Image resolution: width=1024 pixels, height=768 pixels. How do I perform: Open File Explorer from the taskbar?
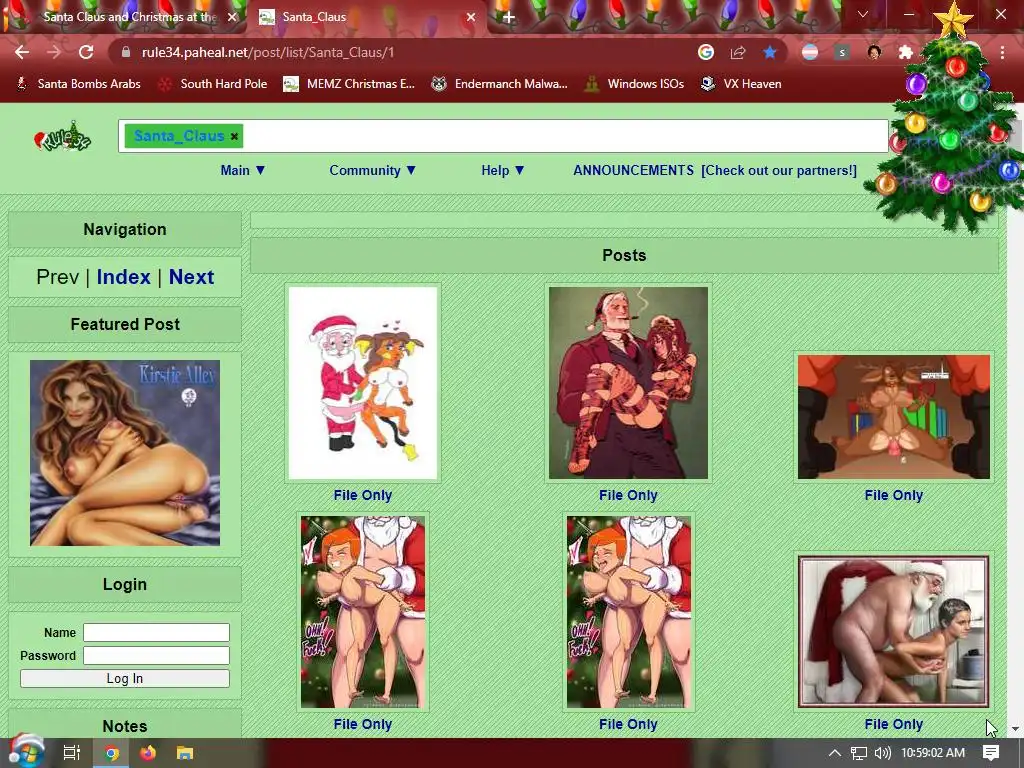(185, 753)
